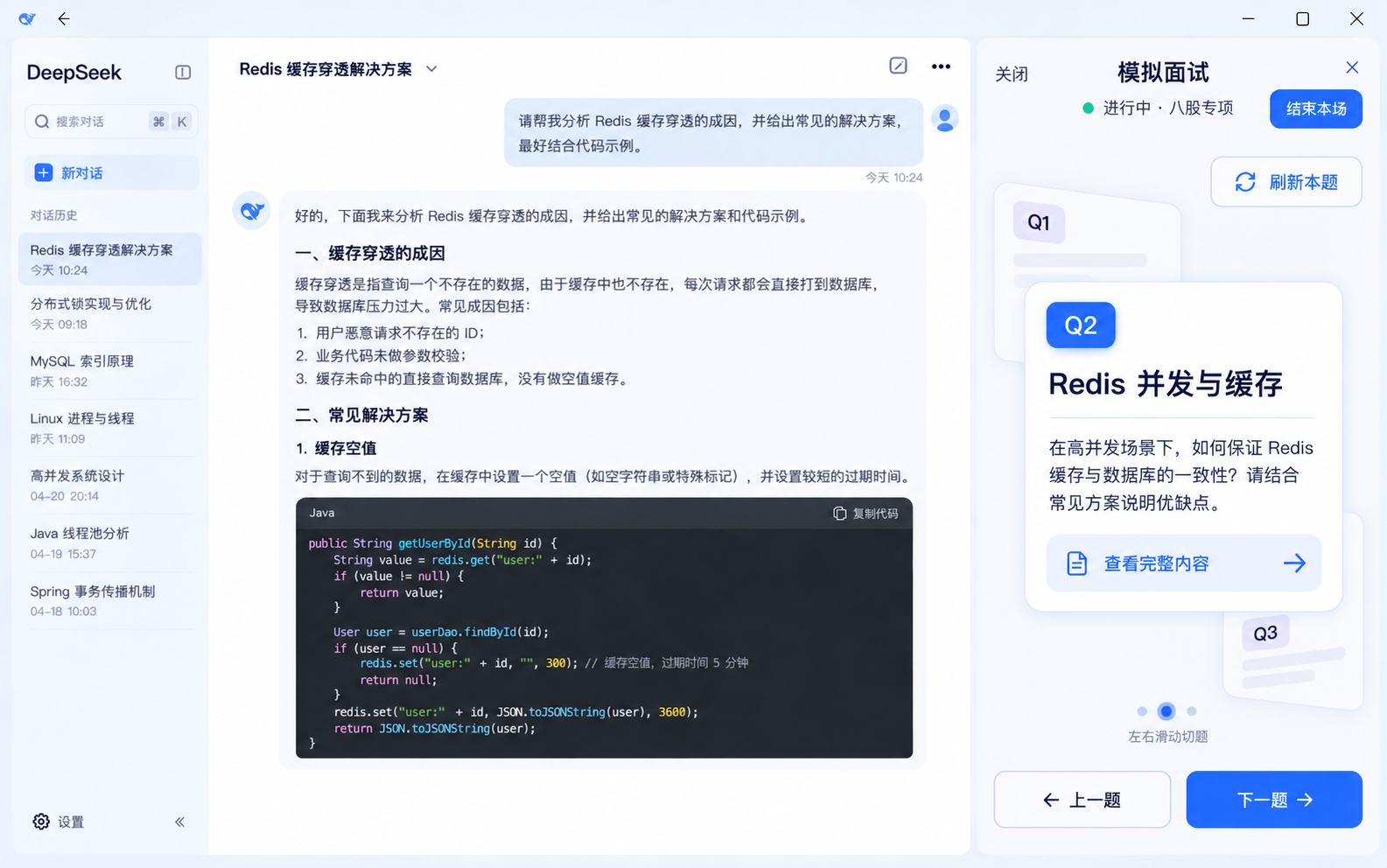1387x868 pixels.
Task: Click the Java label on code block
Action: coord(322,513)
